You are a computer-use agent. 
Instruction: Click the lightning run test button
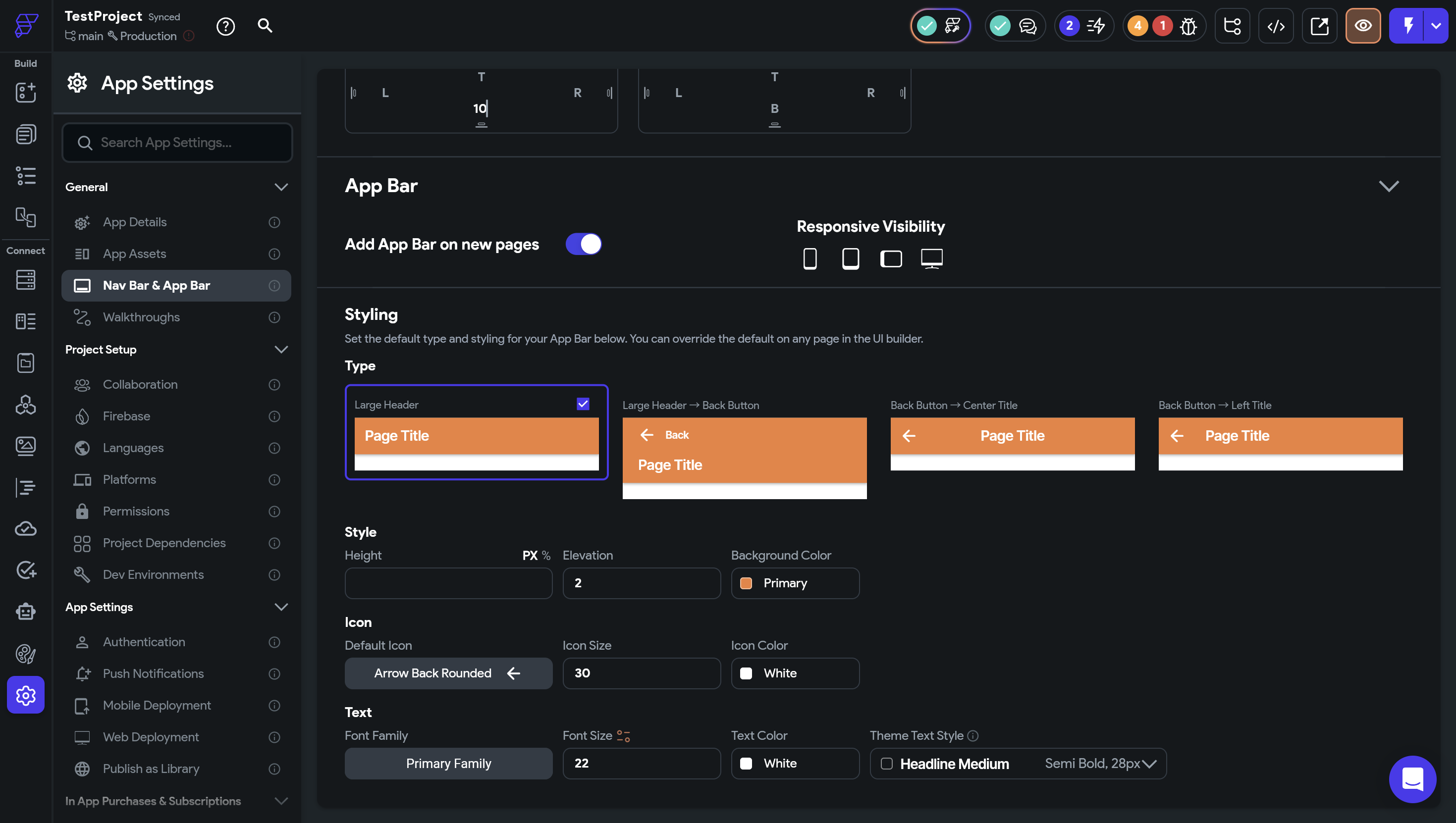click(x=1407, y=26)
